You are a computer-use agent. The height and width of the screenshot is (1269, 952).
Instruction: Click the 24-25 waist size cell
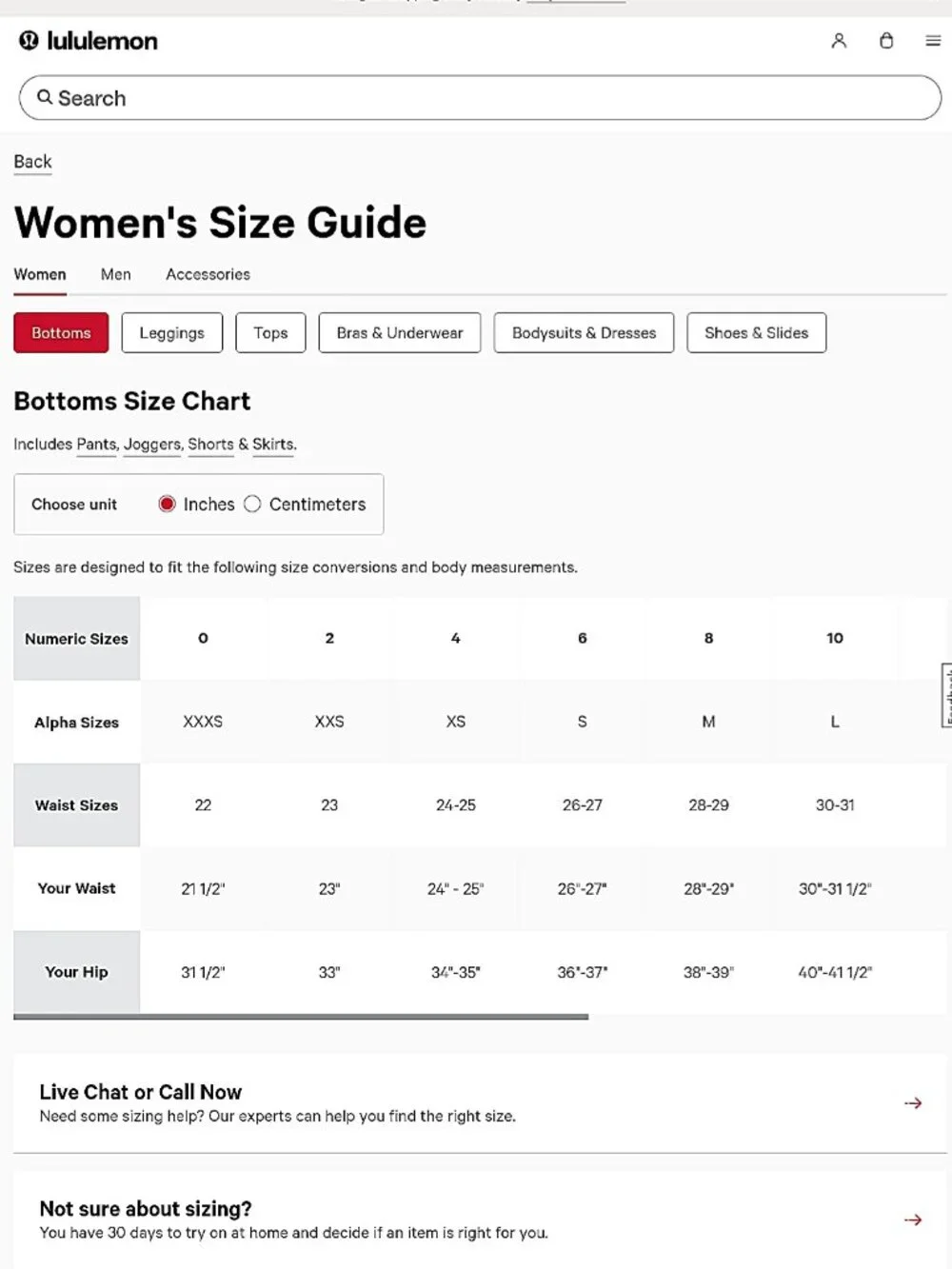coord(456,805)
